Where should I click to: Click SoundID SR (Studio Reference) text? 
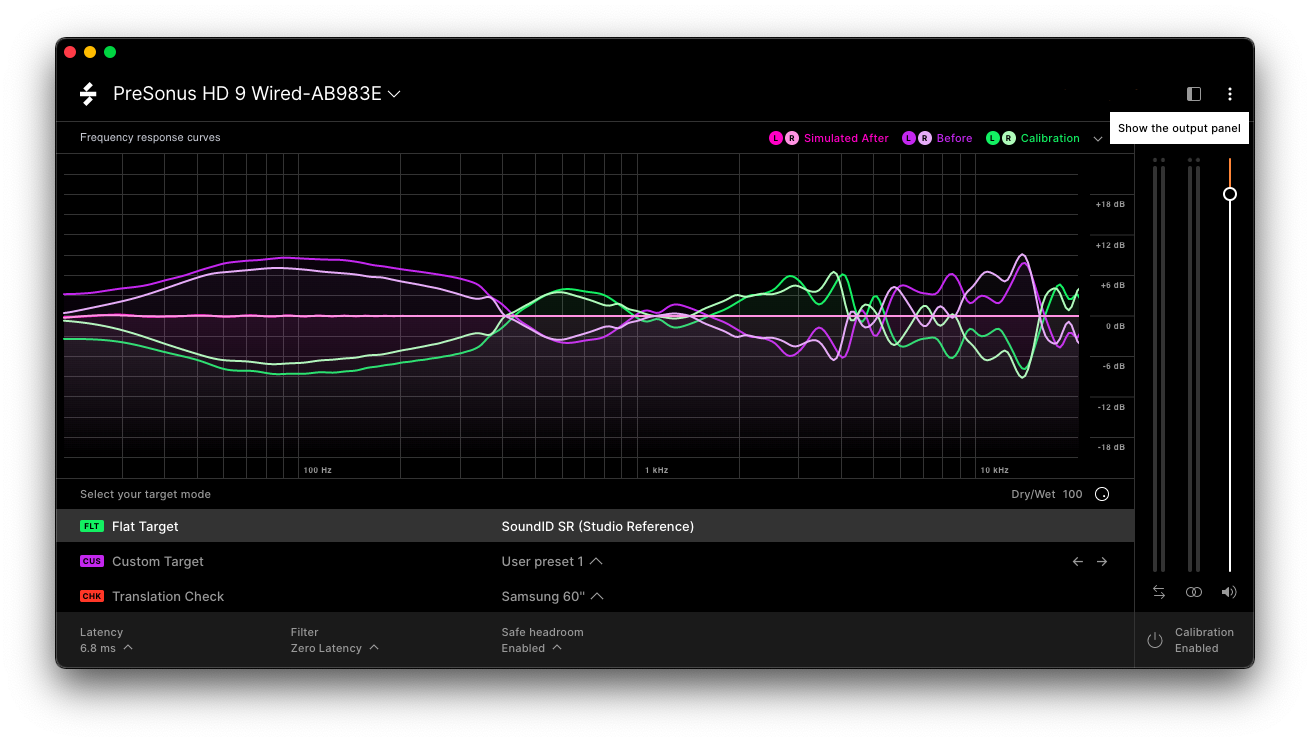tap(597, 526)
